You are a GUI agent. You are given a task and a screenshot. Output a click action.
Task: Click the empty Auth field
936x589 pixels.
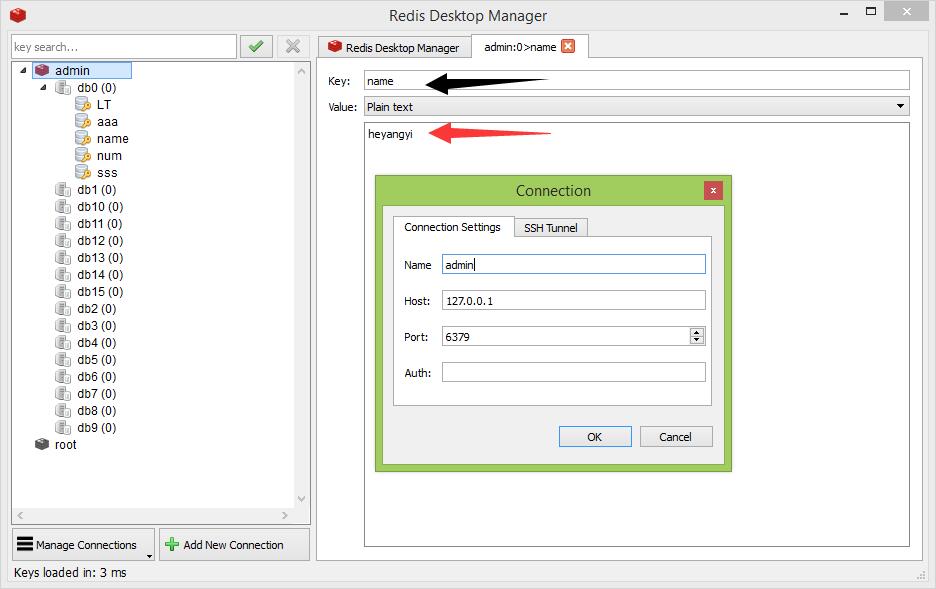pos(574,372)
